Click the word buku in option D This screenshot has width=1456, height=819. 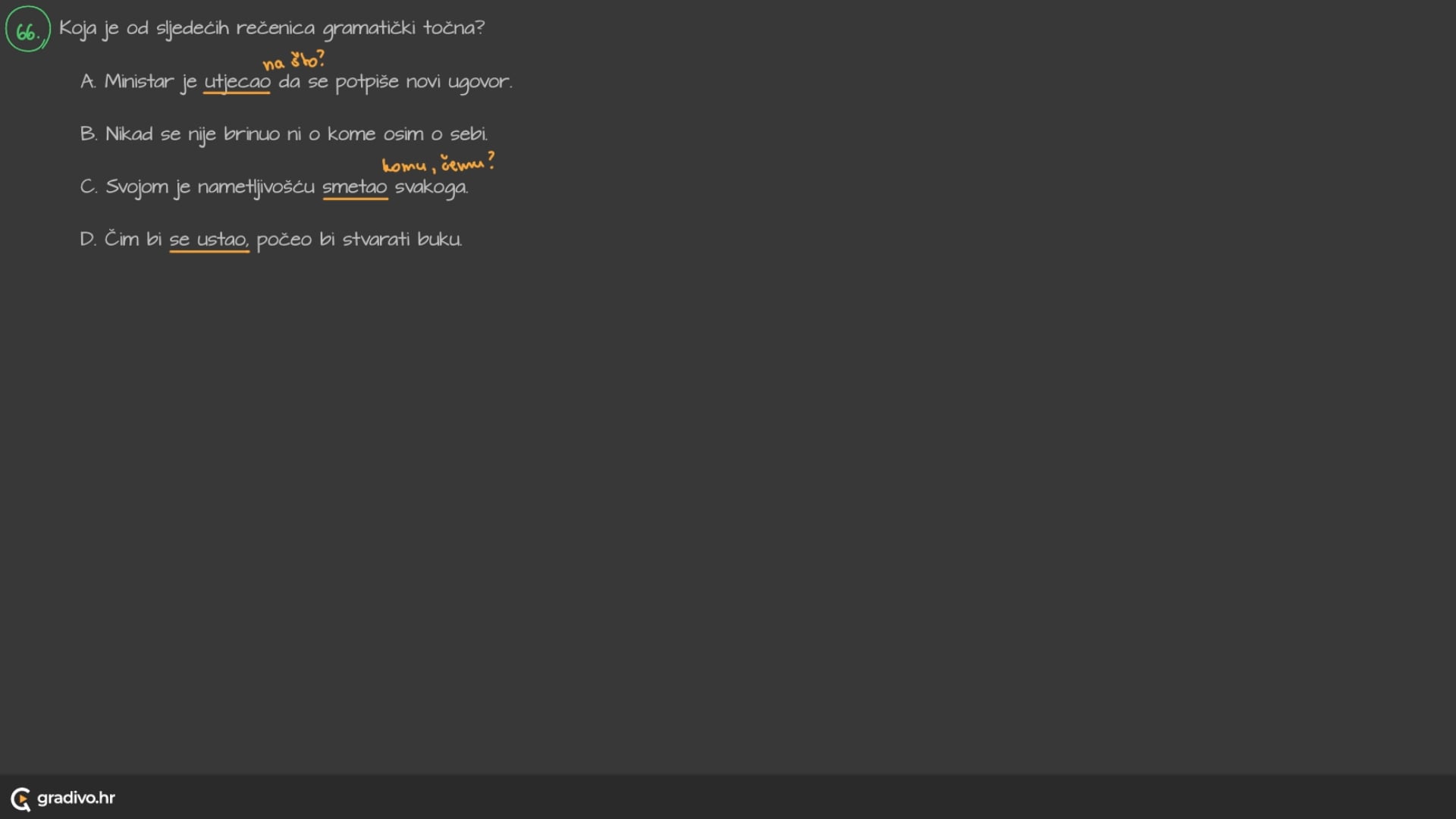[x=439, y=240]
